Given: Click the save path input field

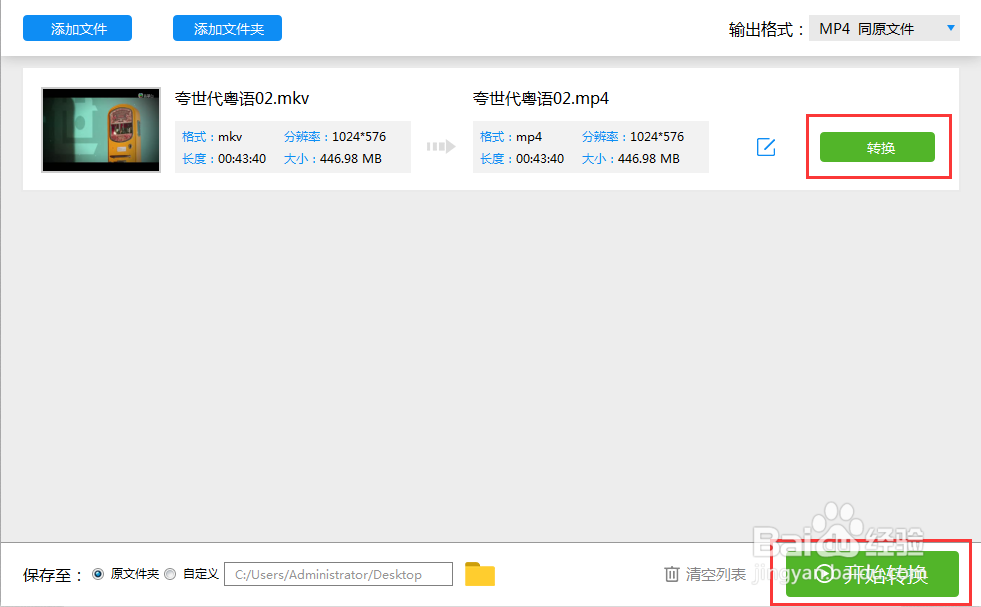Looking at the screenshot, I should point(337,574).
